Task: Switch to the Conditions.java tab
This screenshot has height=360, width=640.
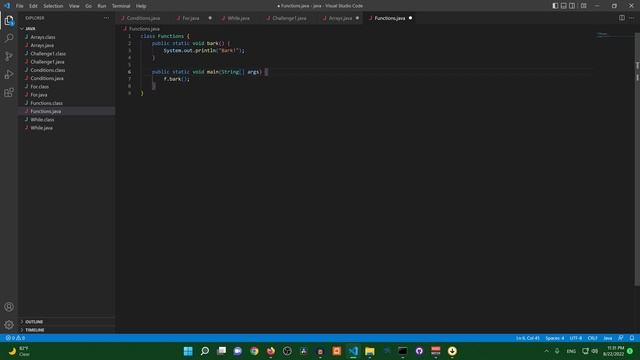Action: pos(143,18)
